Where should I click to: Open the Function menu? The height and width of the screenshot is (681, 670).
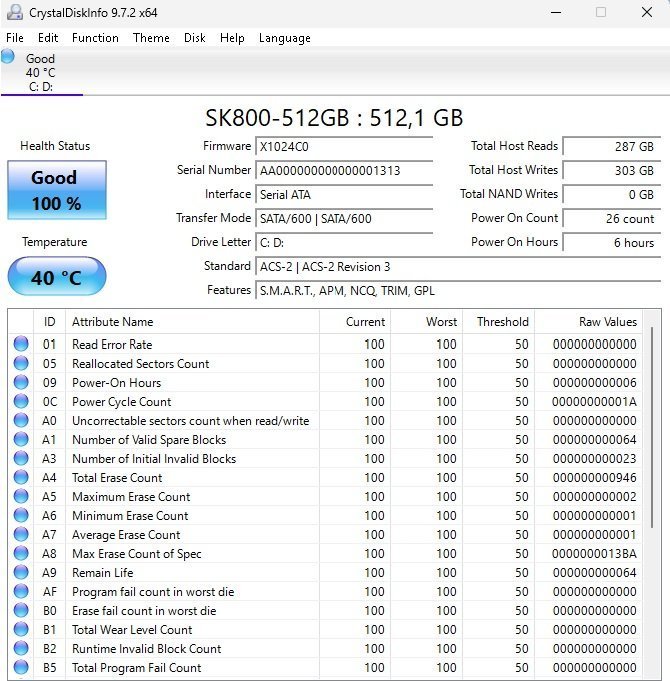pos(95,38)
